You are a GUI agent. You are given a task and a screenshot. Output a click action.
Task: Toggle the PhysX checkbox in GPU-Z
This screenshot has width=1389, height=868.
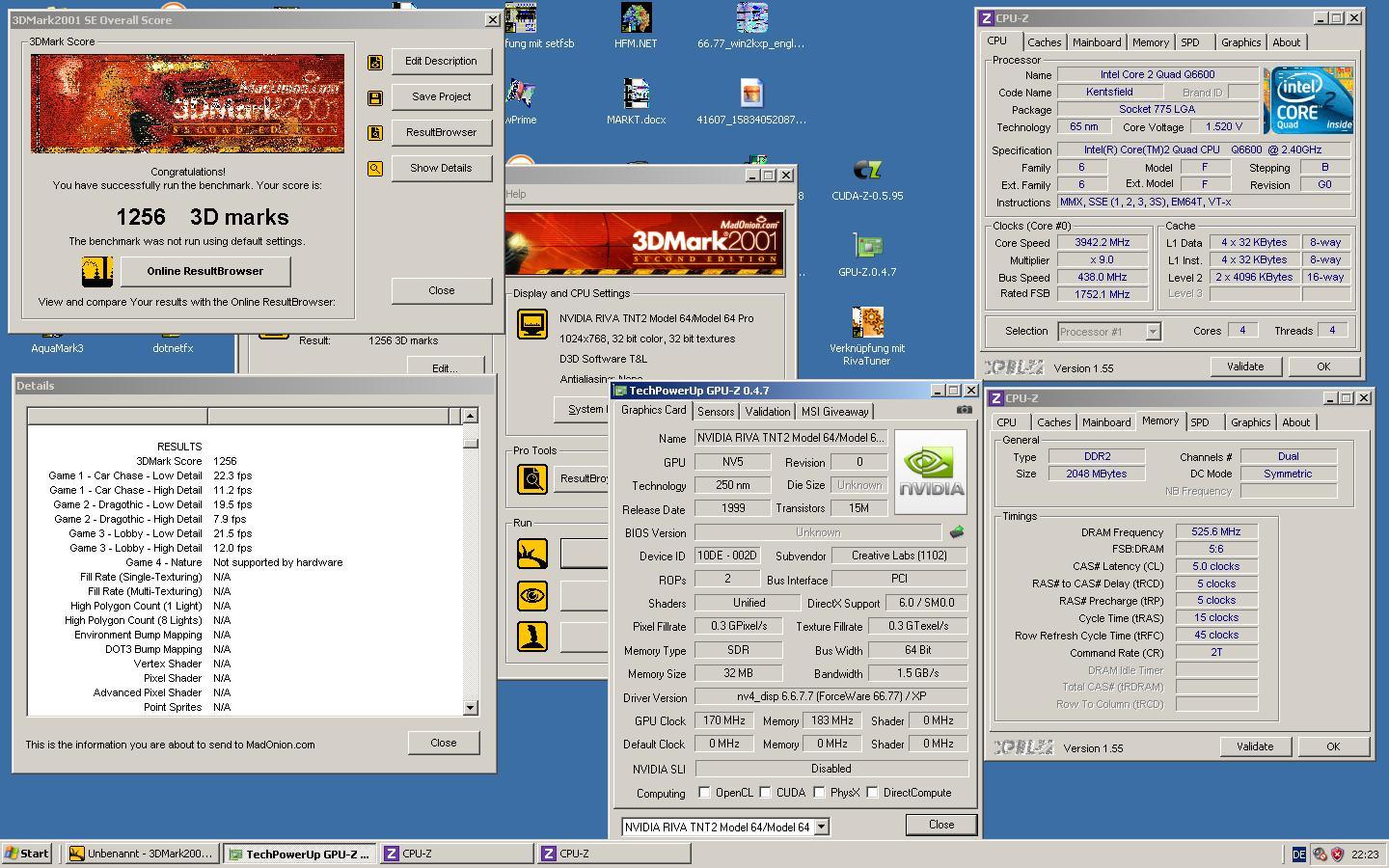click(819, 793)
